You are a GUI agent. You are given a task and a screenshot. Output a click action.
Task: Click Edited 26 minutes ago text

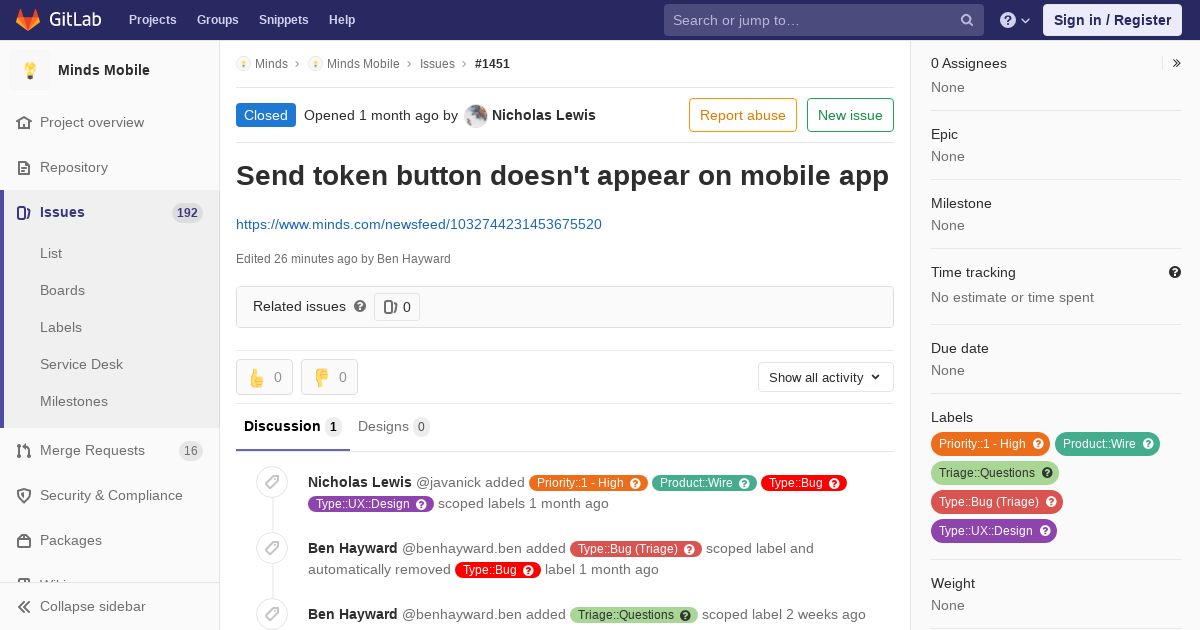(343, 259)
